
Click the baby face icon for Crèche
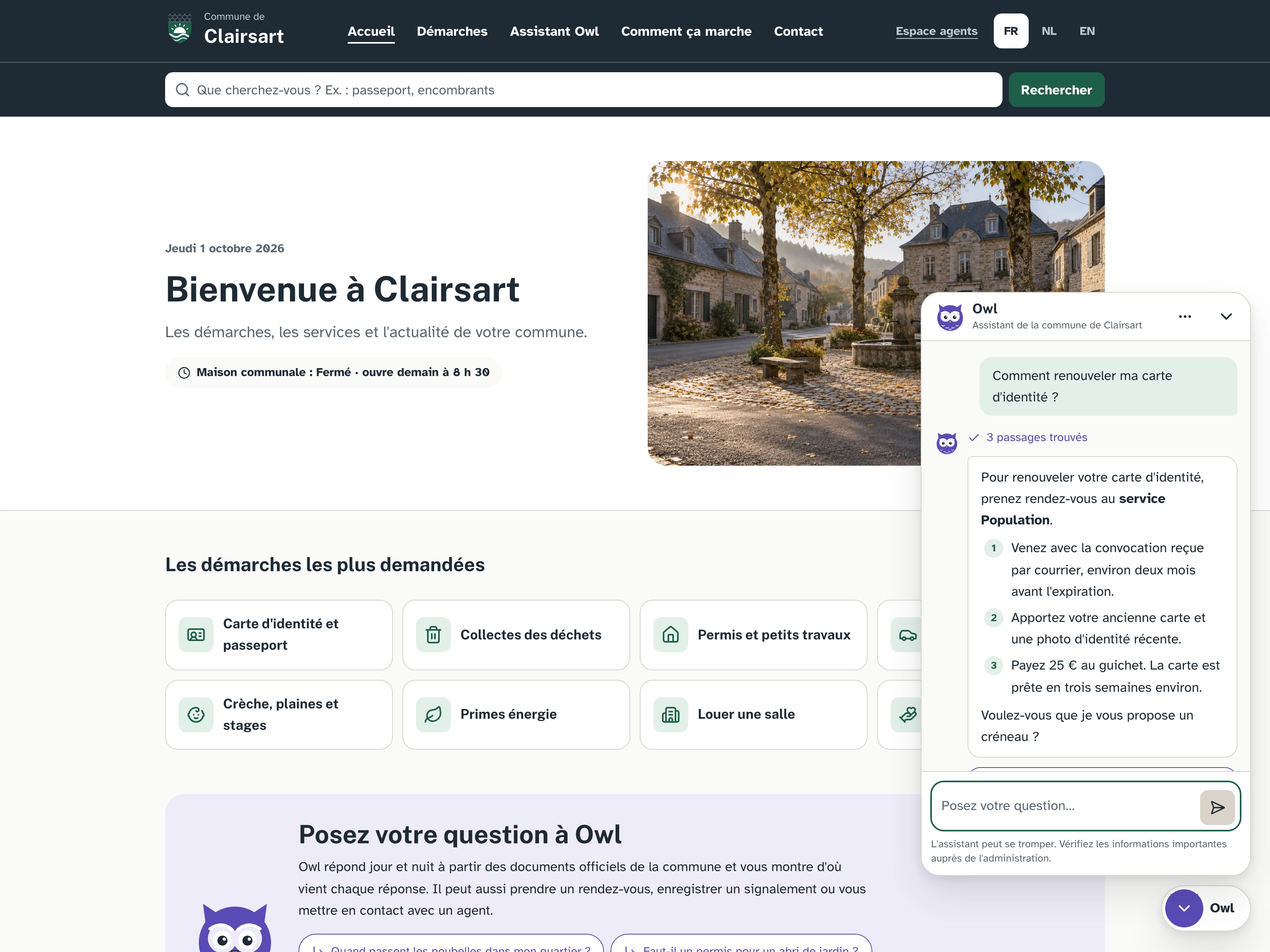196,714
